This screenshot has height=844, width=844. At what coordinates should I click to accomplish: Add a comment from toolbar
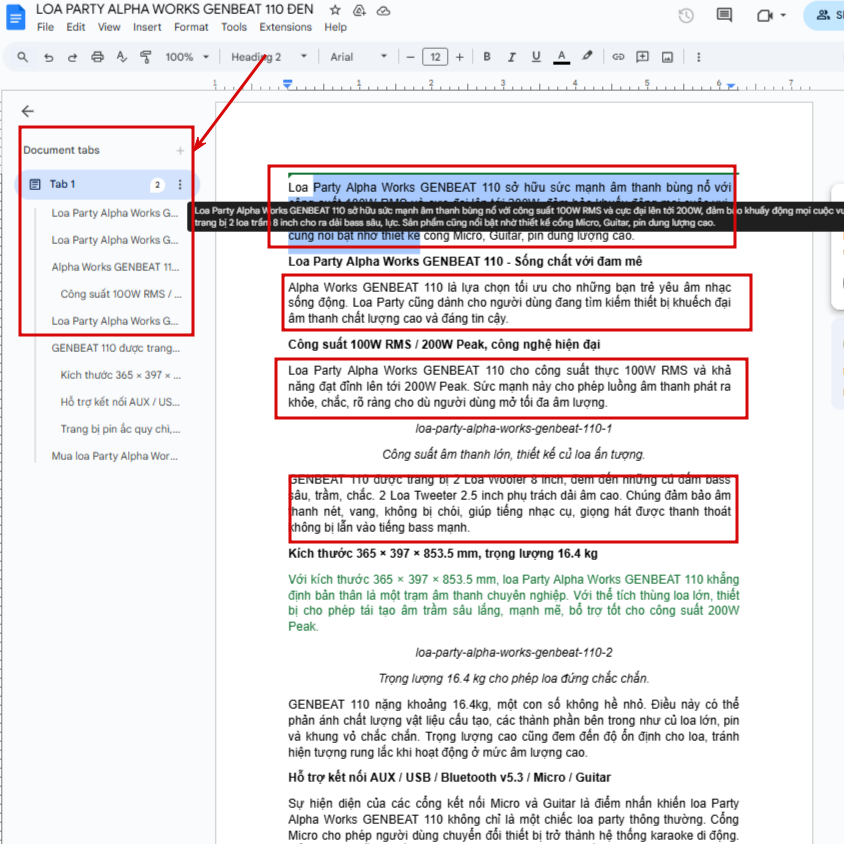click(x=643, y=57)
